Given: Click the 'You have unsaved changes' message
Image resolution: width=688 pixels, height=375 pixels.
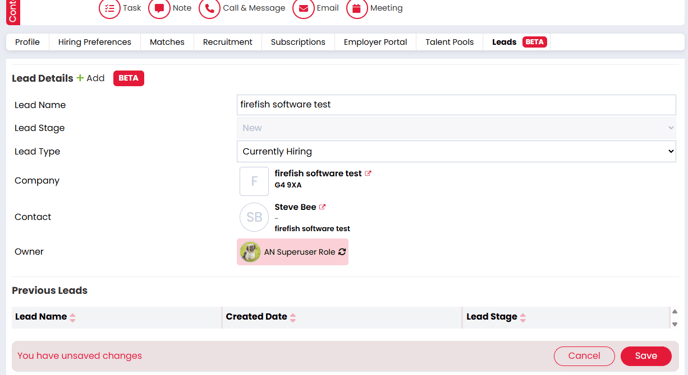Looking at the screenshot, I should point(79,356).
